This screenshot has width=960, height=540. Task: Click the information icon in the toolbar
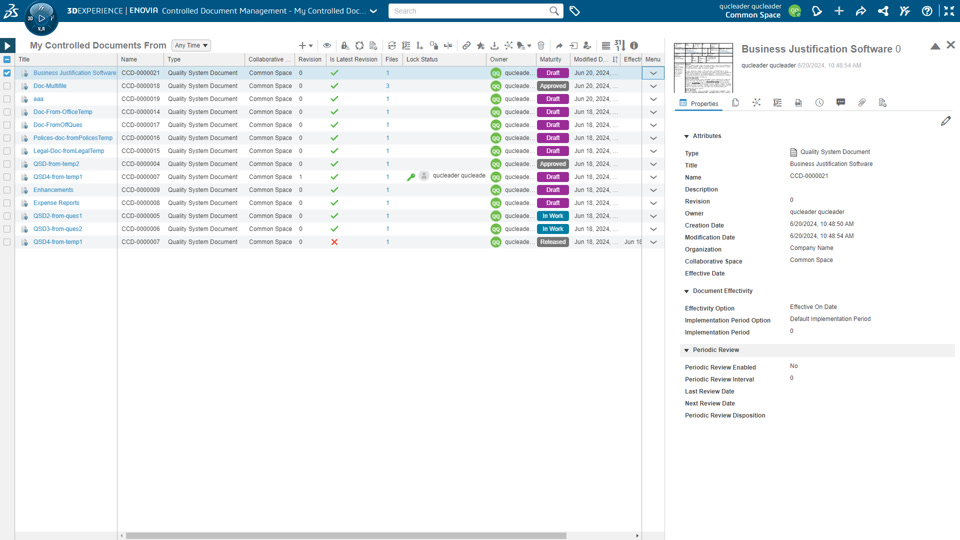(x=634, y=45)
